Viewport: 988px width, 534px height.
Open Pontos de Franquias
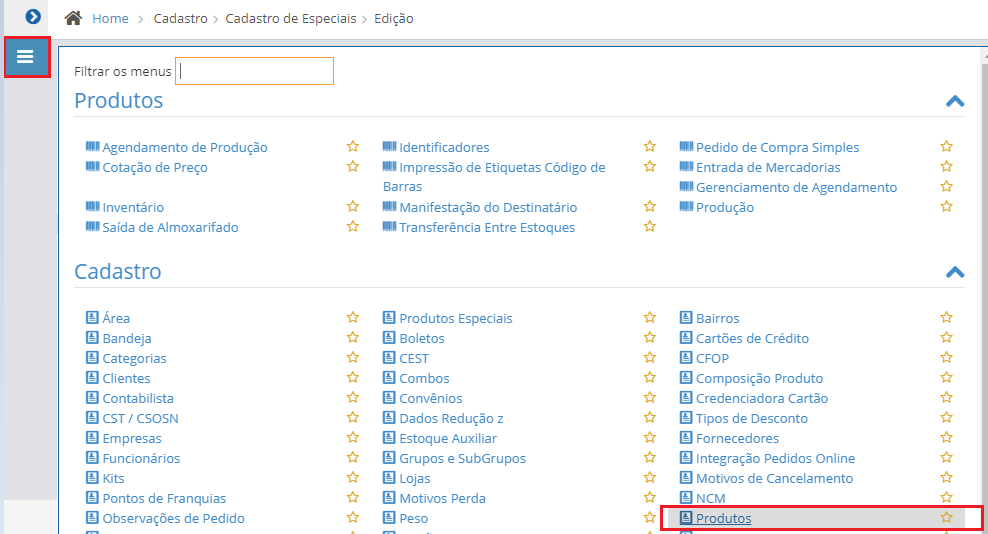point(164,499)
